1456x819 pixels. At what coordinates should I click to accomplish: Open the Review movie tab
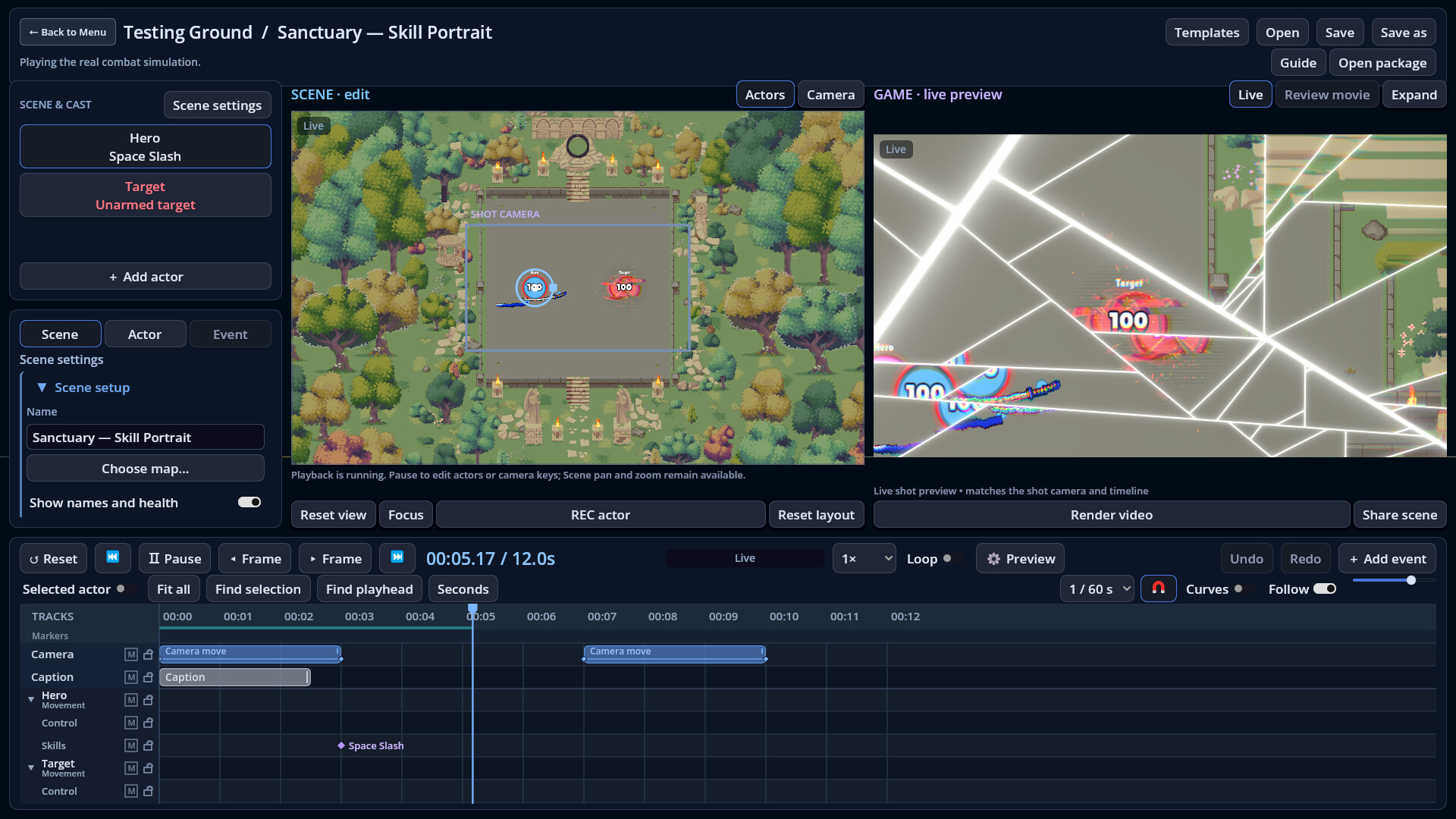coord(1326,95)
